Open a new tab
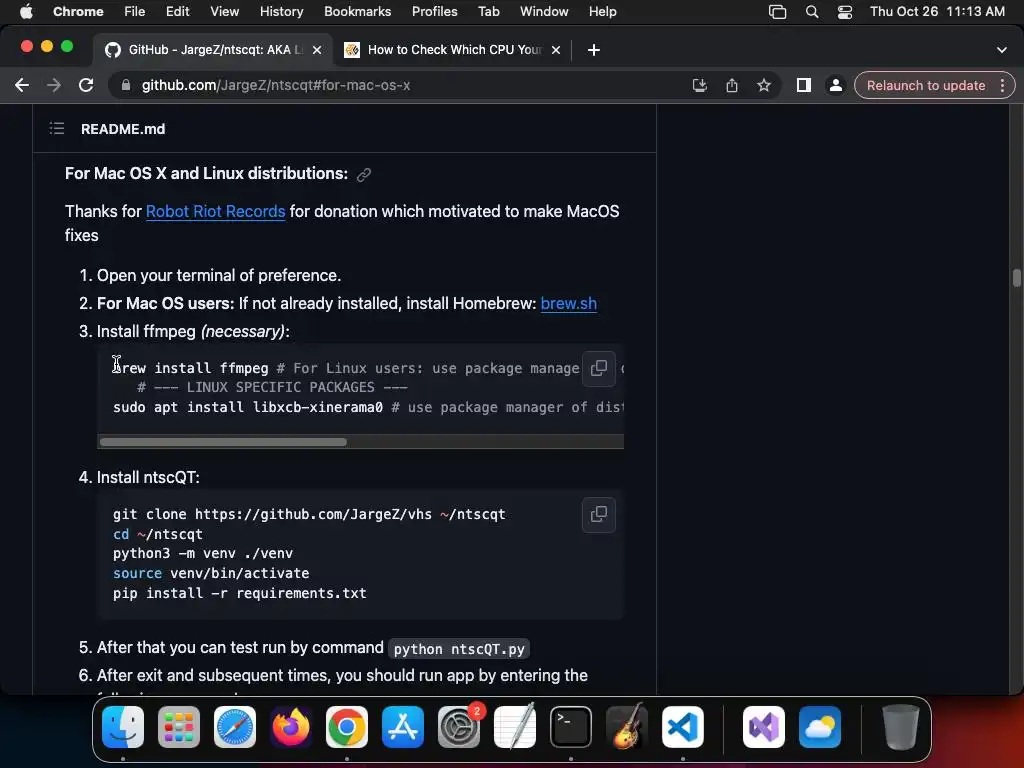The image size is (1024, 768). point(594,50)
